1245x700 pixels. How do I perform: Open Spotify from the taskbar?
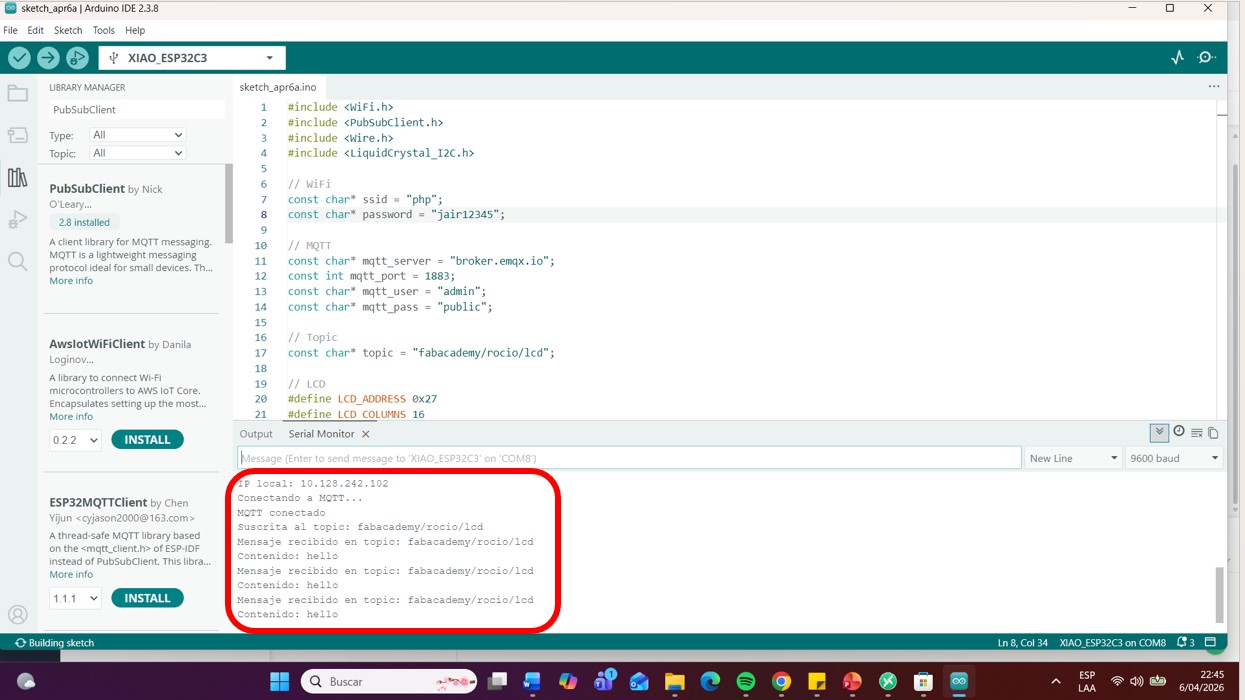coord(746,682)
